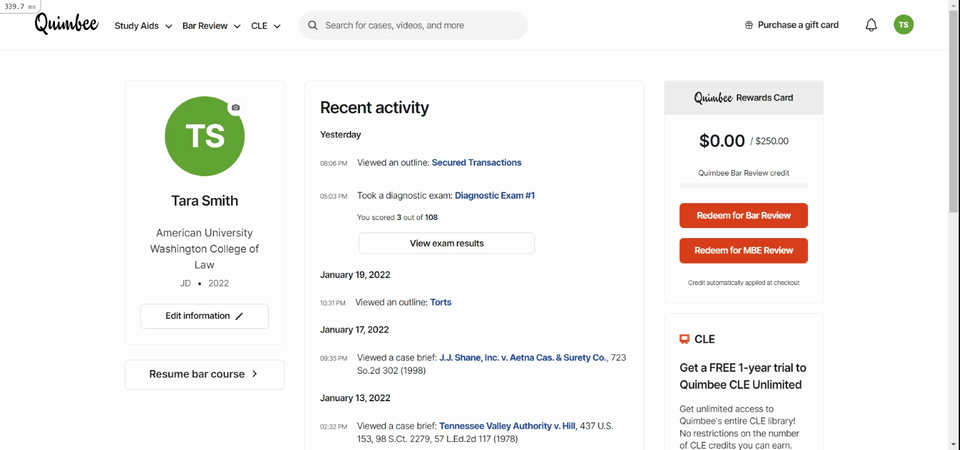Click the Redeem for Bar Review button
Image resolution: width=960 pixels, height=450 pixels.
pos(743,216)
